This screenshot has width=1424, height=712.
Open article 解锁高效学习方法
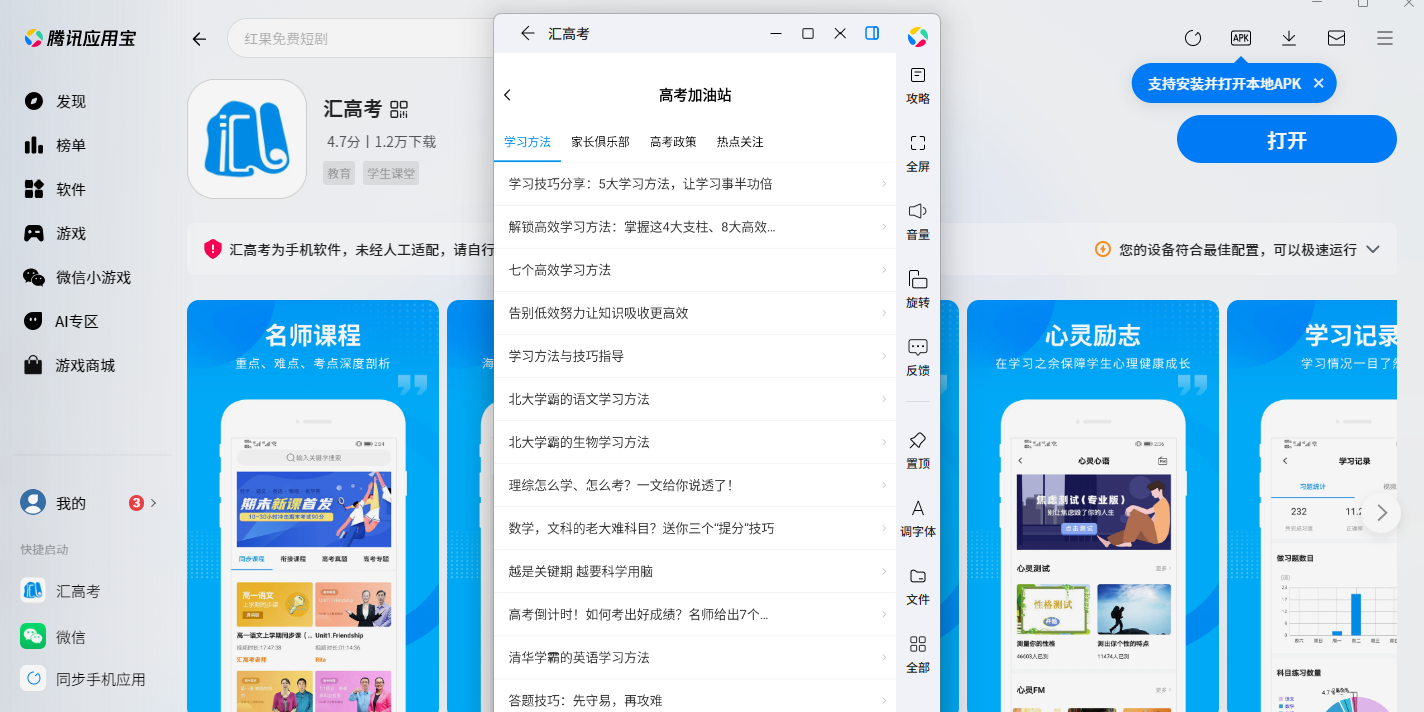tap(695, 227)
